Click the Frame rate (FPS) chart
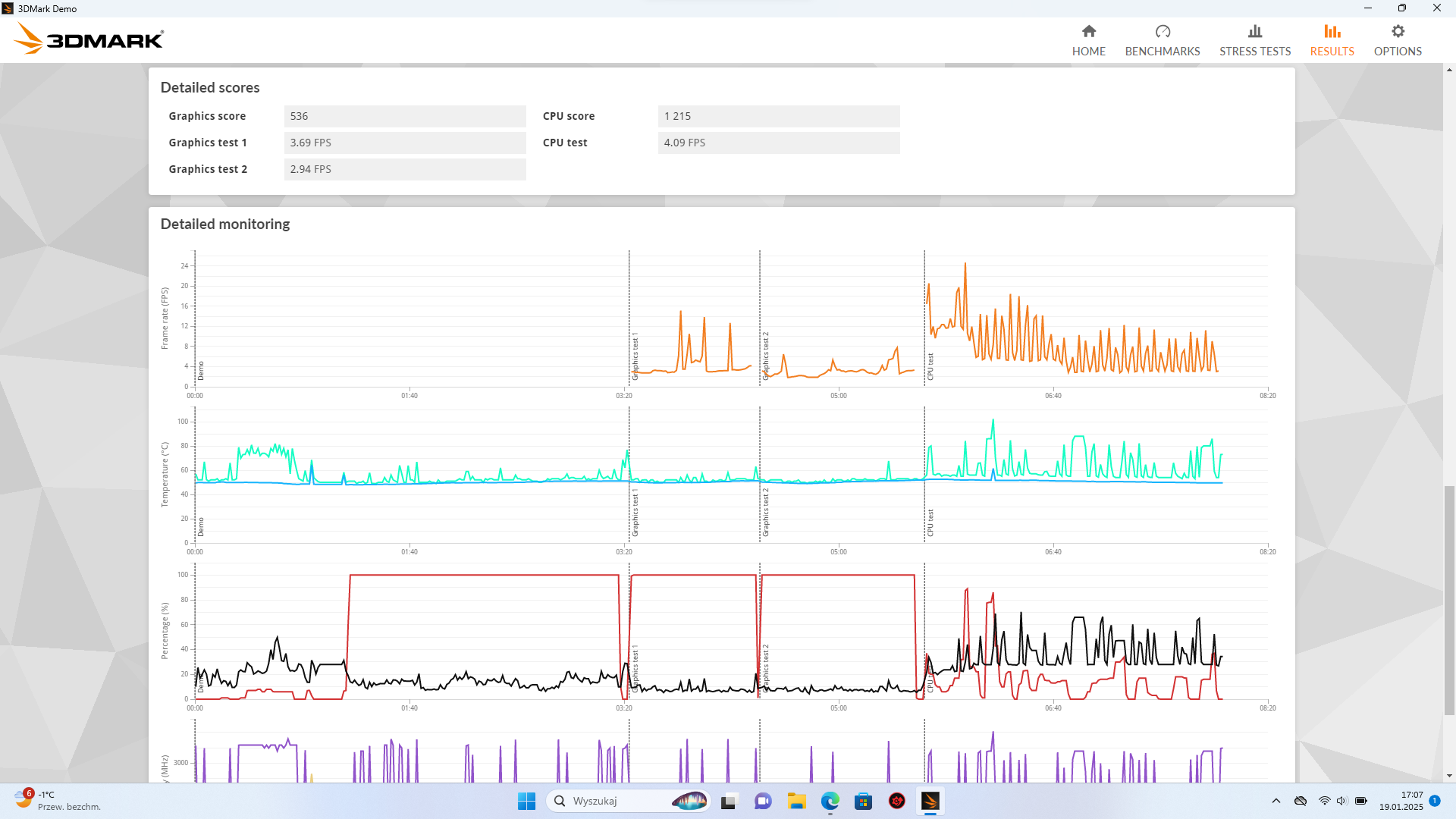Image resolution: width=1456 pixels, height=819 pixels. [731, 318]
